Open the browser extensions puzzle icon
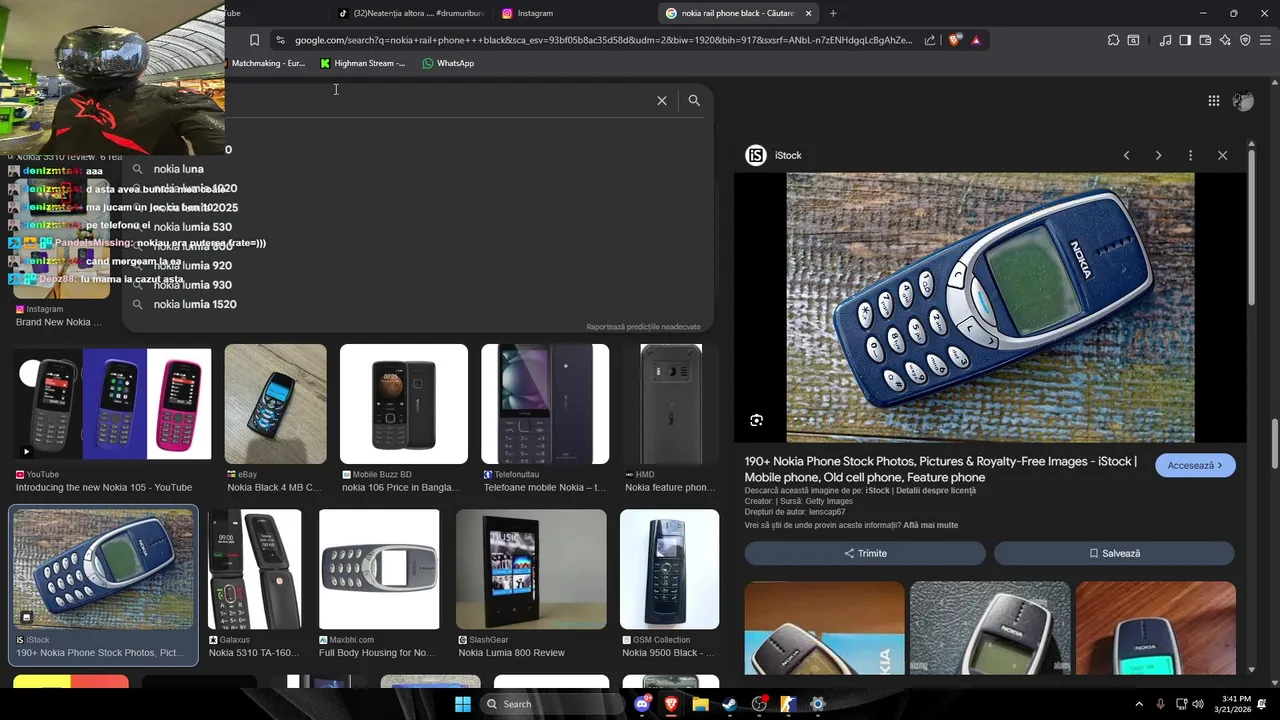Screen dimensions: 1280x720 point(1113,40)
